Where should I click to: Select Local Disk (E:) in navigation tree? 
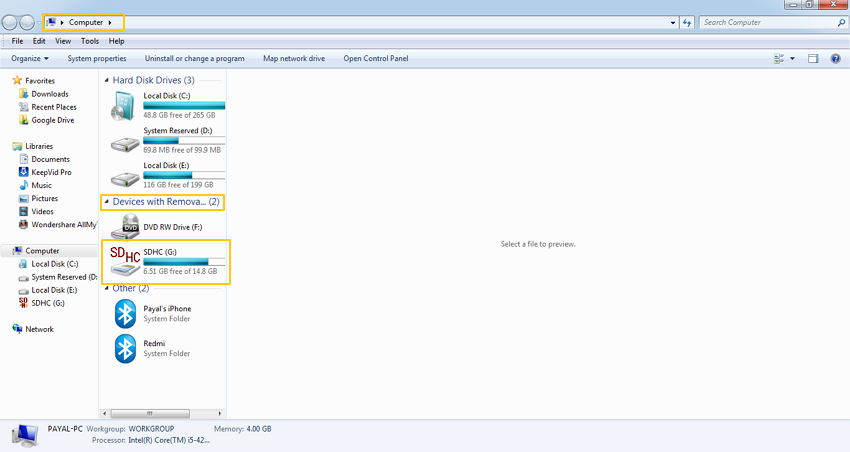[54, 290]
